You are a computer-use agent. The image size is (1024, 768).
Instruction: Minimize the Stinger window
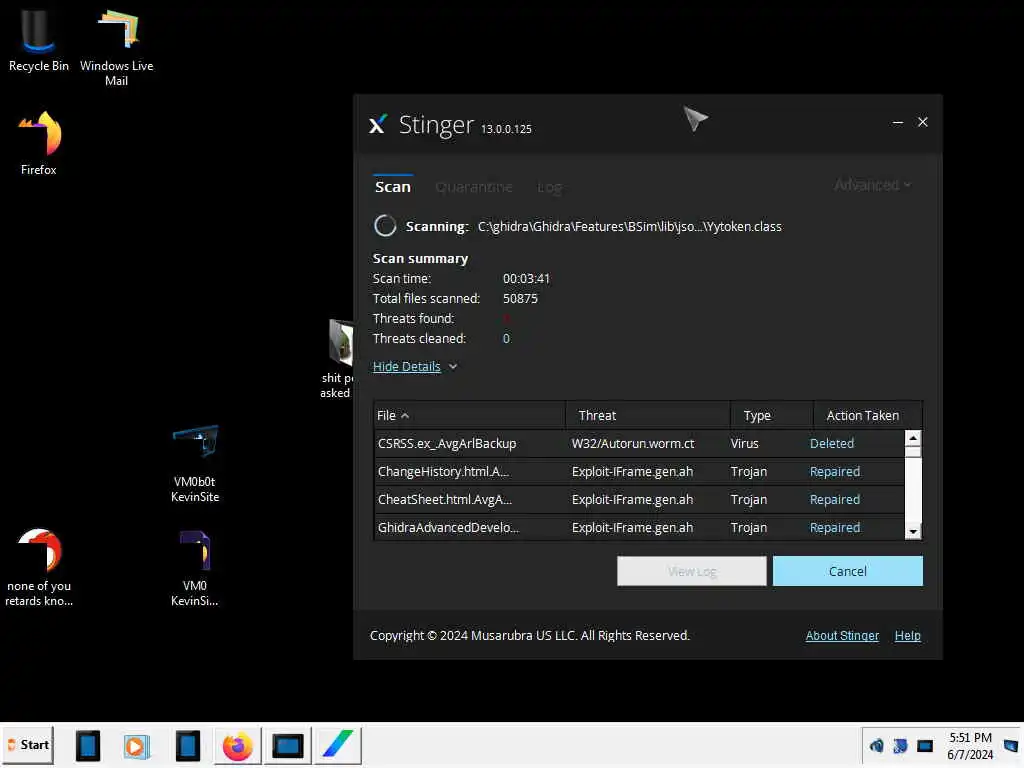pyautogui.click(x=897, y=122)
